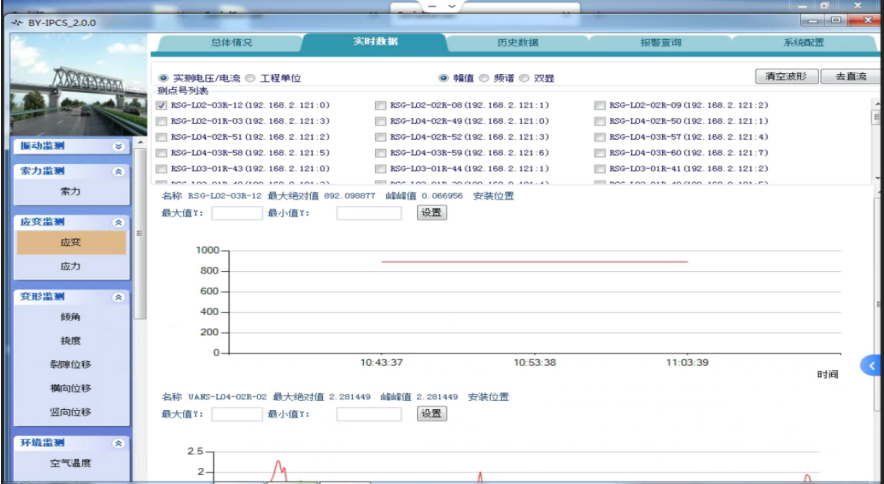The image size is (884, 484).
Task: Select the 频谱 radio option
Action: click(x=484, y=77)
